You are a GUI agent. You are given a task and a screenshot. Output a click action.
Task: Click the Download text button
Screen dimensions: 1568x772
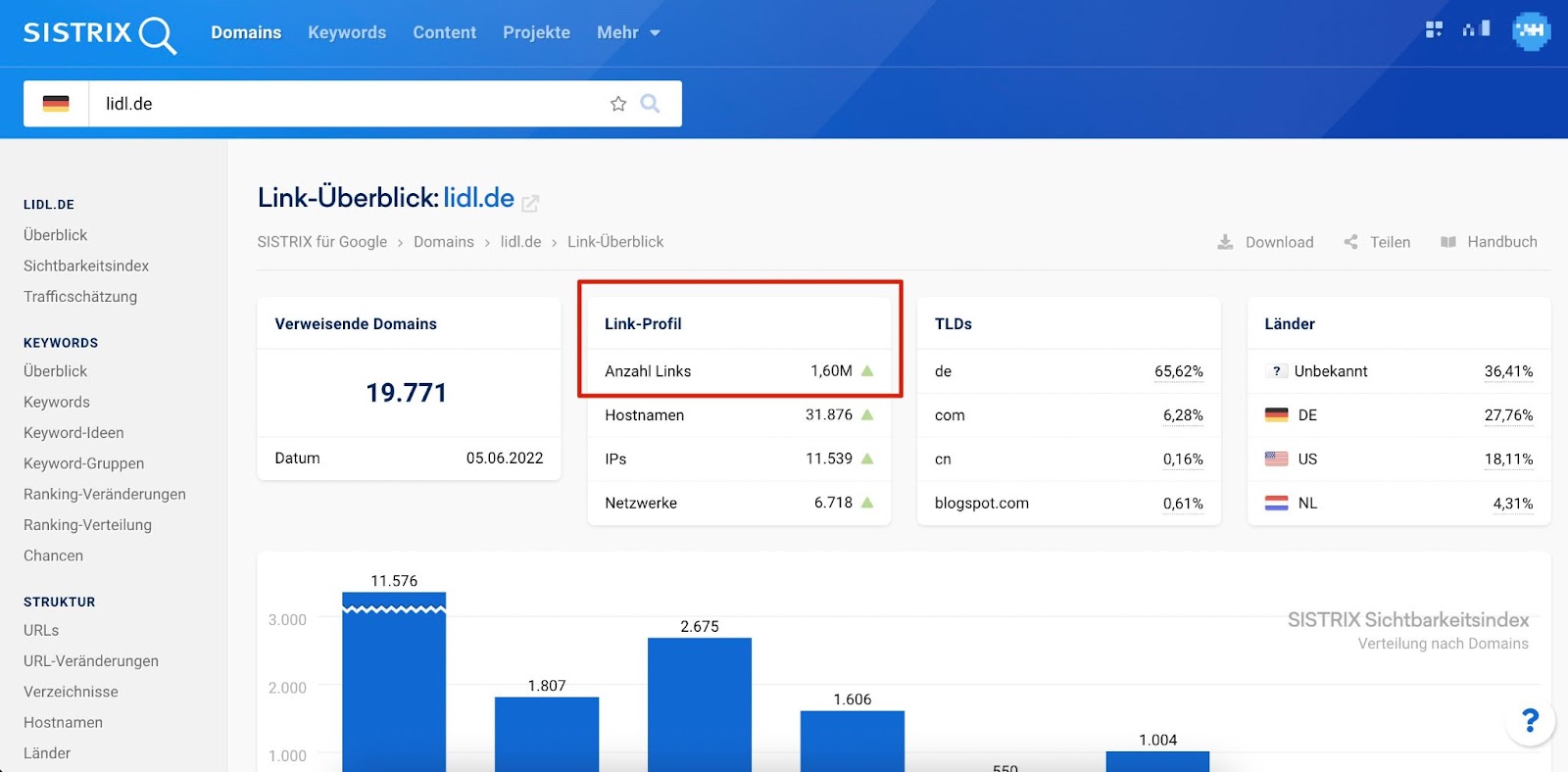1279,242
